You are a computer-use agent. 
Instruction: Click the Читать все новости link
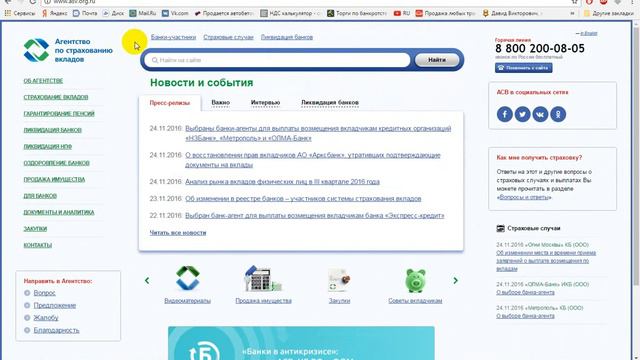pyautogui.click(x=178, y=233)
